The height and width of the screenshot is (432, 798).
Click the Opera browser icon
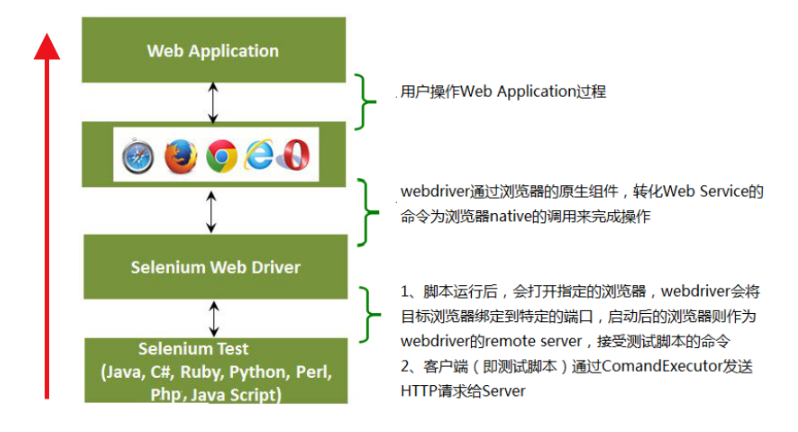pos(295,155)
